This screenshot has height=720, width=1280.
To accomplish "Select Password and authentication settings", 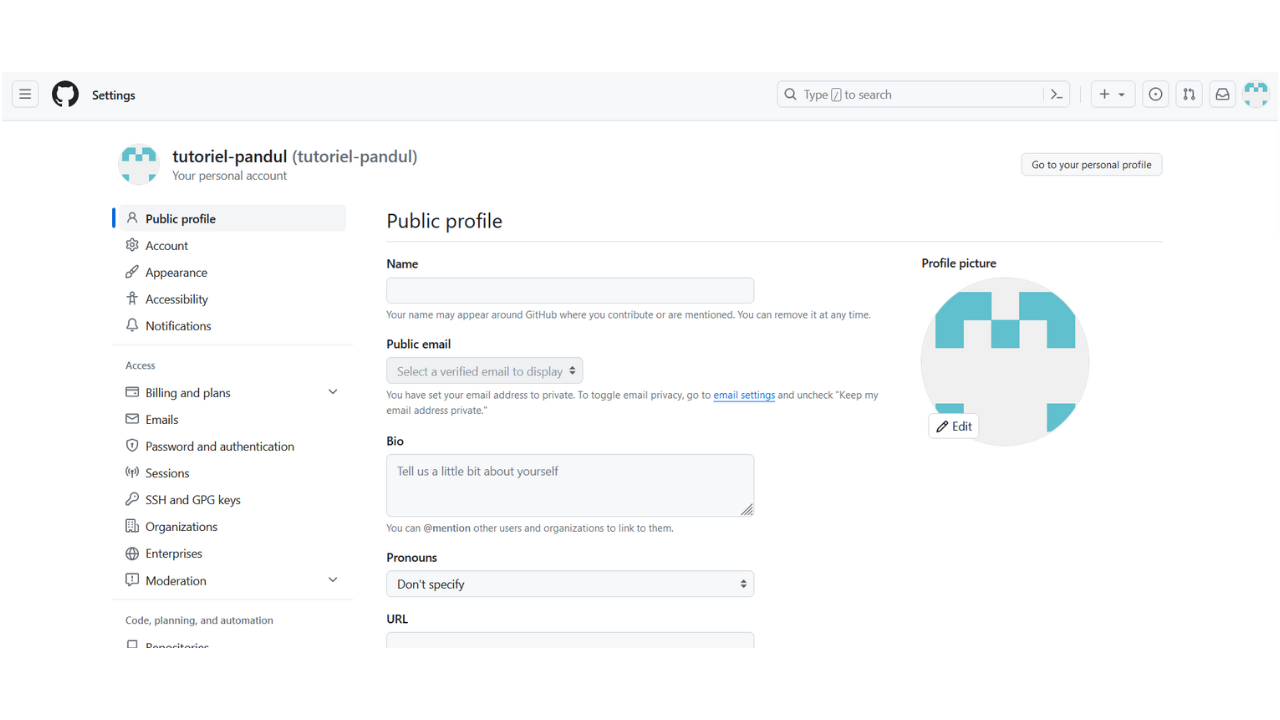I will 220,445.
